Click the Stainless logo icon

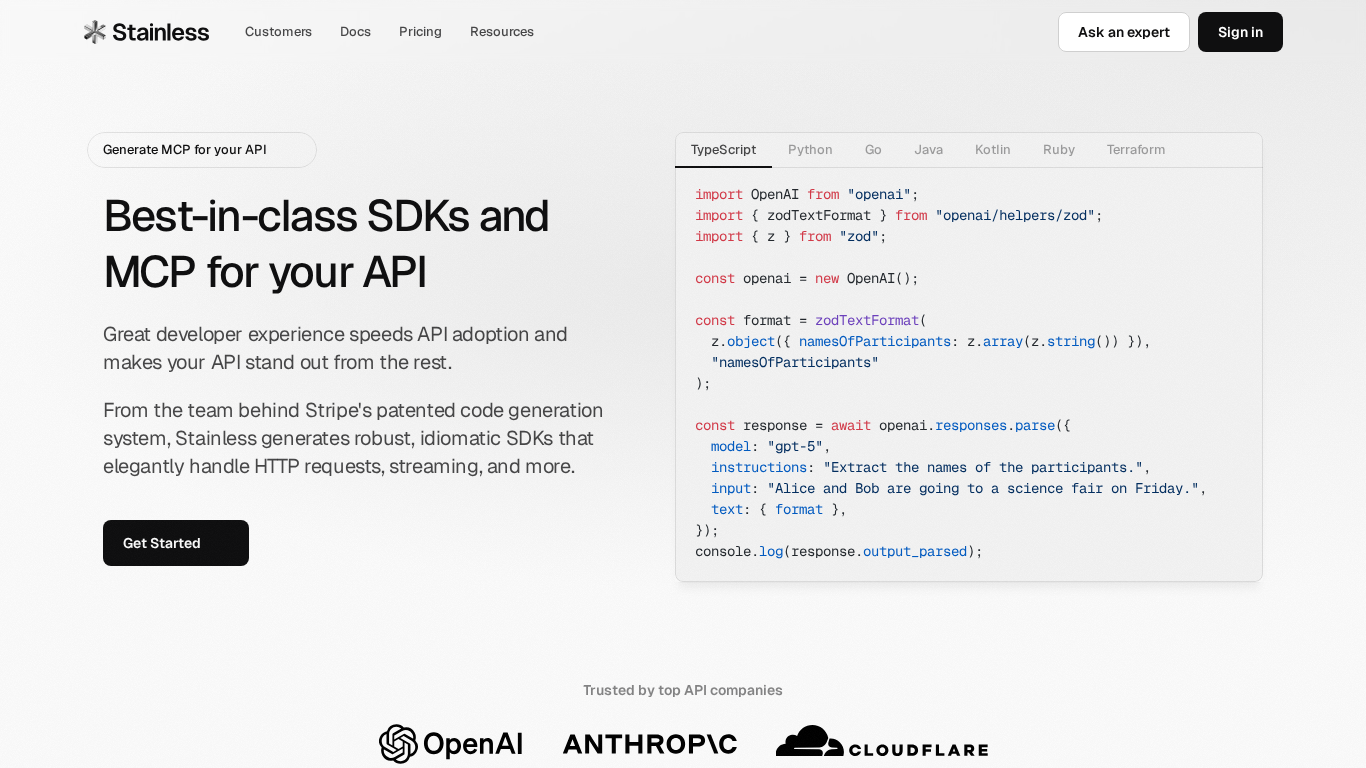point(95,32)
